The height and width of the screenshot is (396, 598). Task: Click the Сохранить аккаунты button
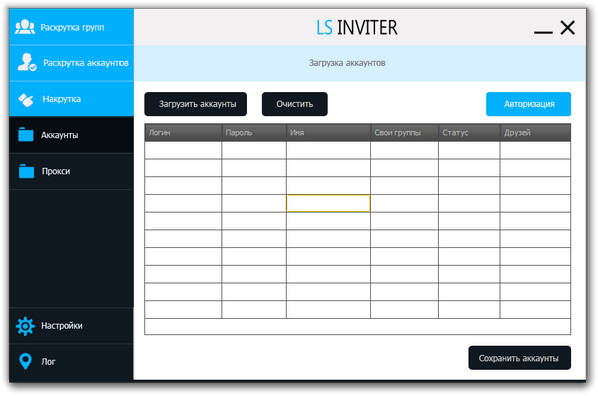(519, 358)
